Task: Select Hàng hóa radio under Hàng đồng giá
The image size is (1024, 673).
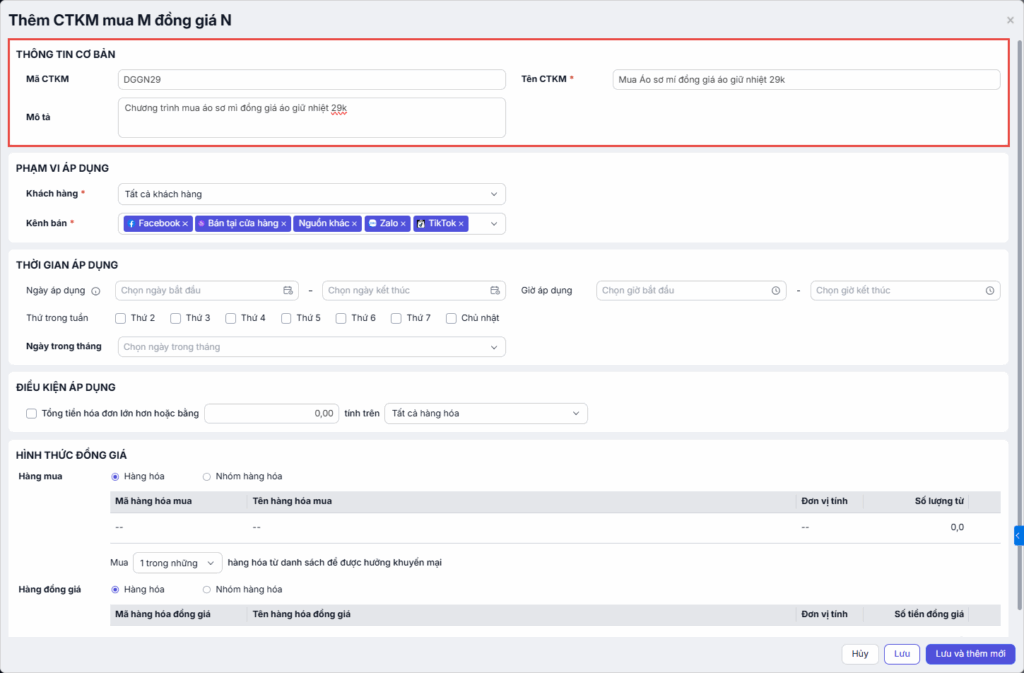Action: point(115,589)
